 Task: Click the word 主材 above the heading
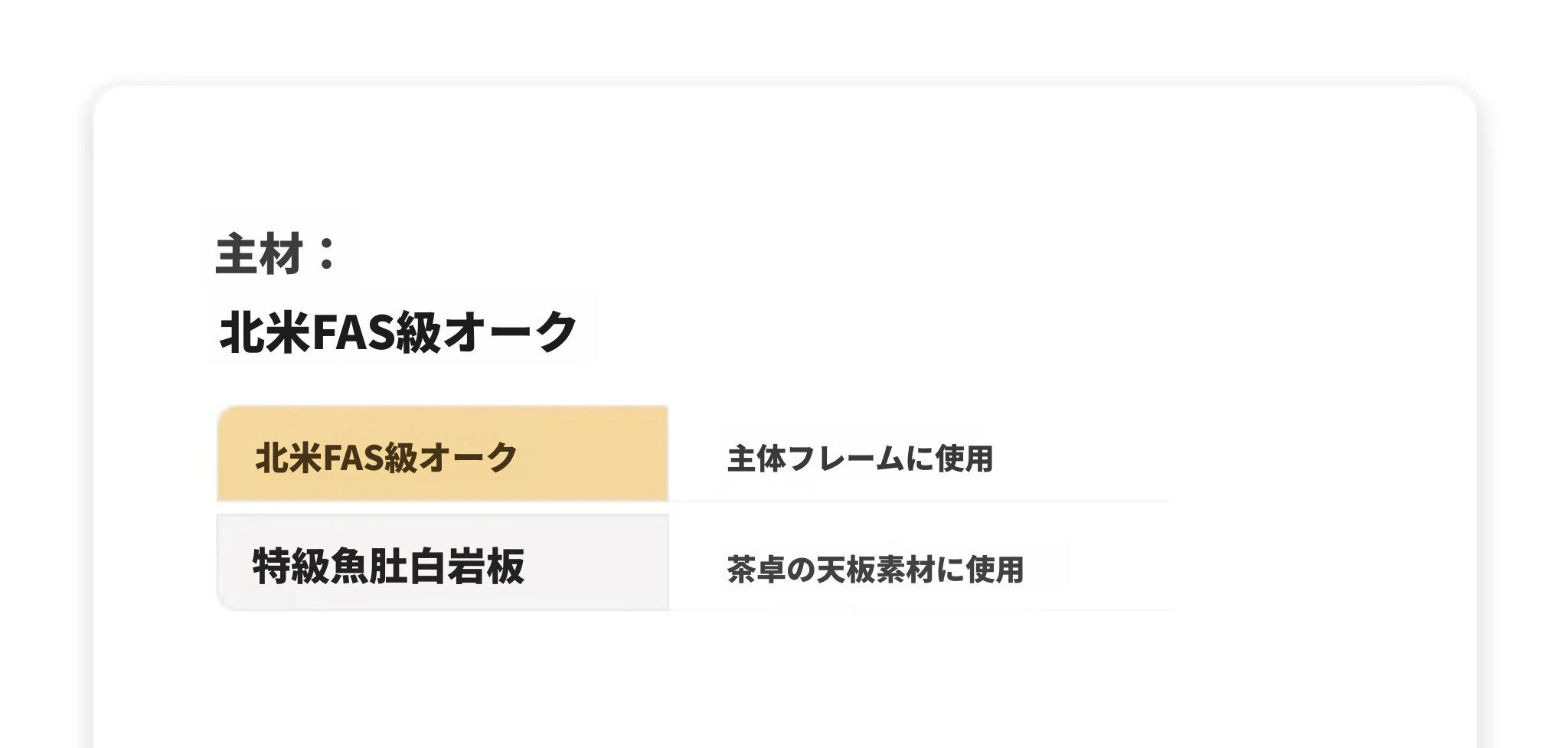point(260,253)
